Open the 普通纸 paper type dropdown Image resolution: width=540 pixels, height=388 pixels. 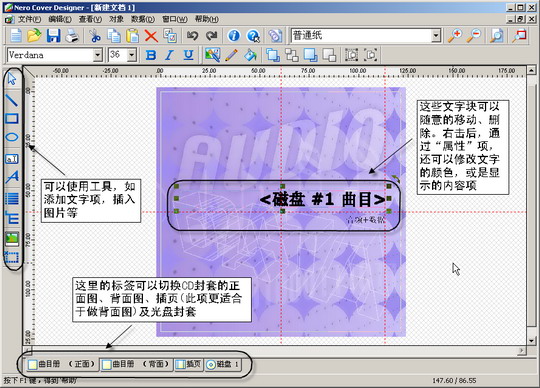coord(436,35)
